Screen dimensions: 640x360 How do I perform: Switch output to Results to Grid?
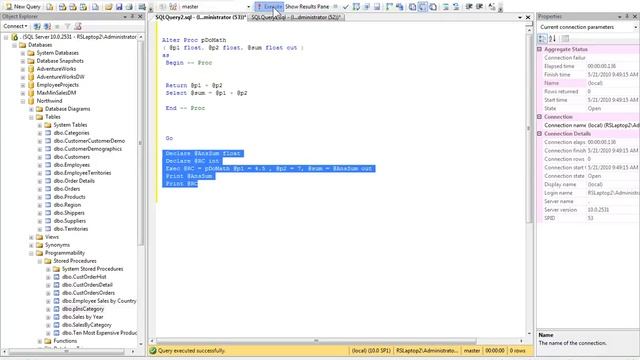tap(422, 7)
